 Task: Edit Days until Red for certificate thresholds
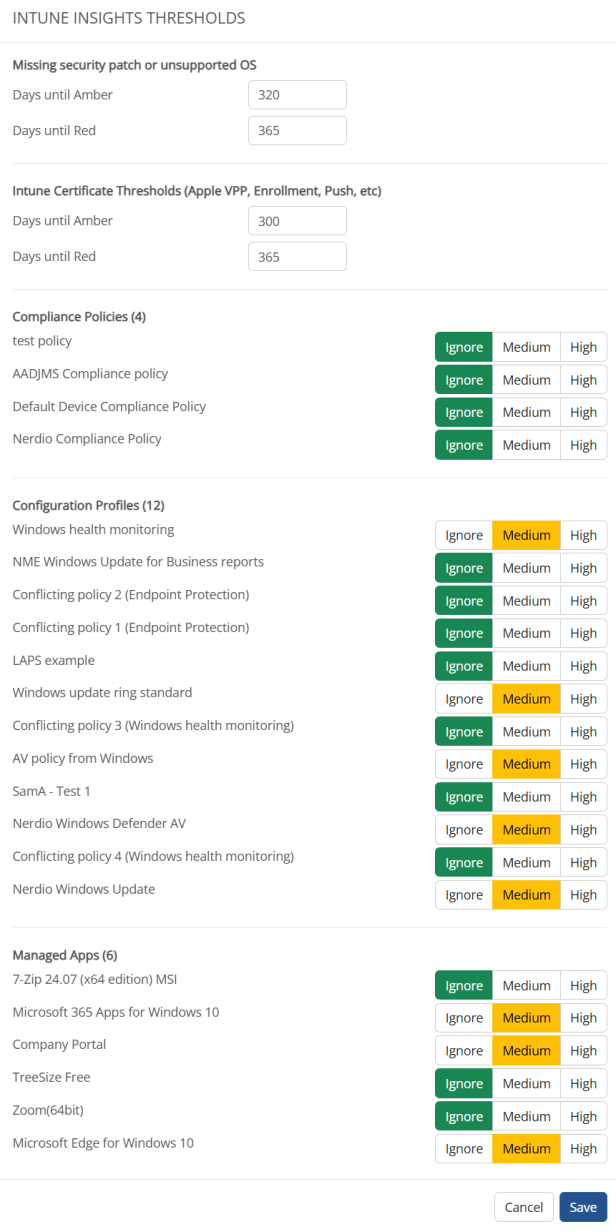(x=297, y=256)
